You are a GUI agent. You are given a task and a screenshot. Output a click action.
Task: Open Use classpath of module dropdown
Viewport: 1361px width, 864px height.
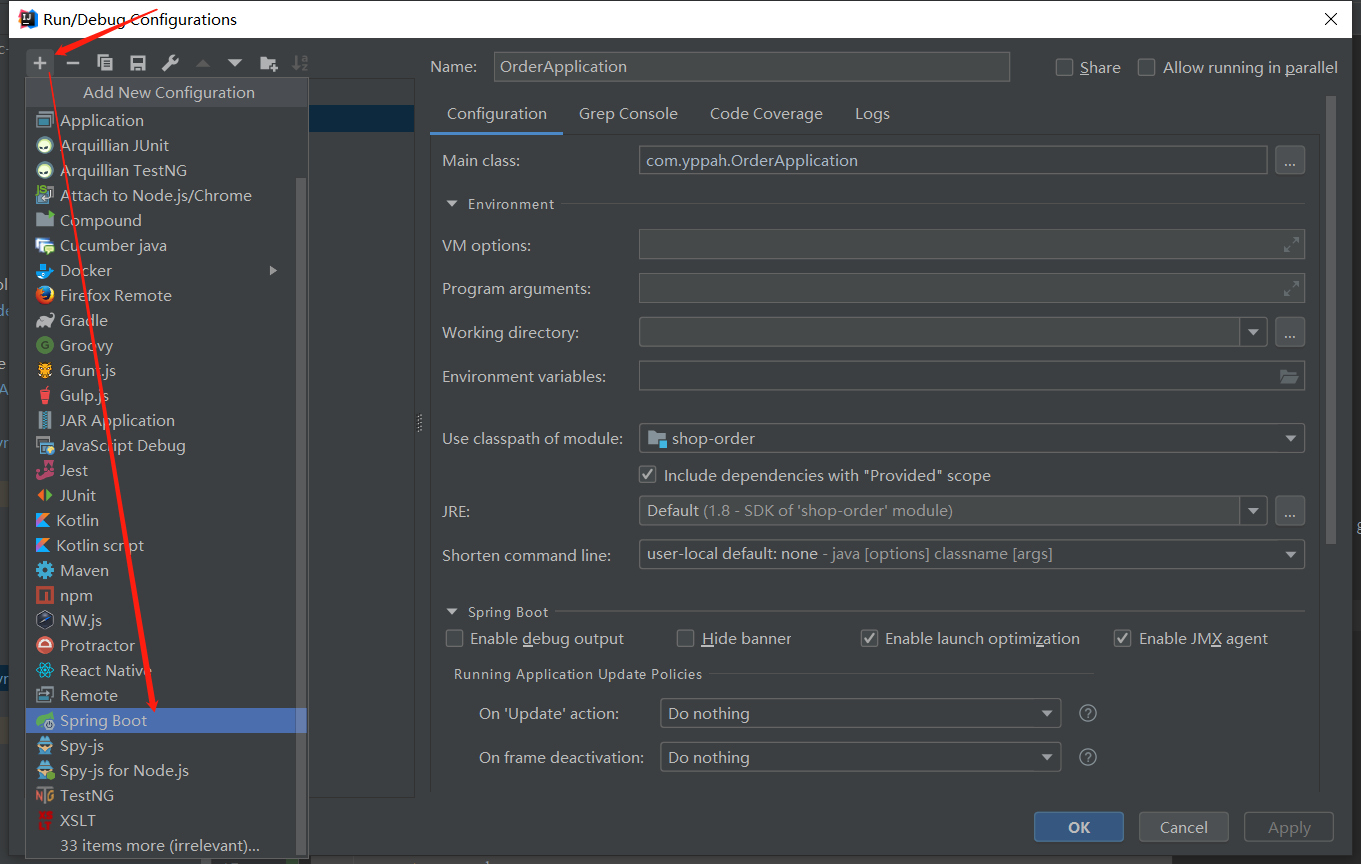point(971,438)
